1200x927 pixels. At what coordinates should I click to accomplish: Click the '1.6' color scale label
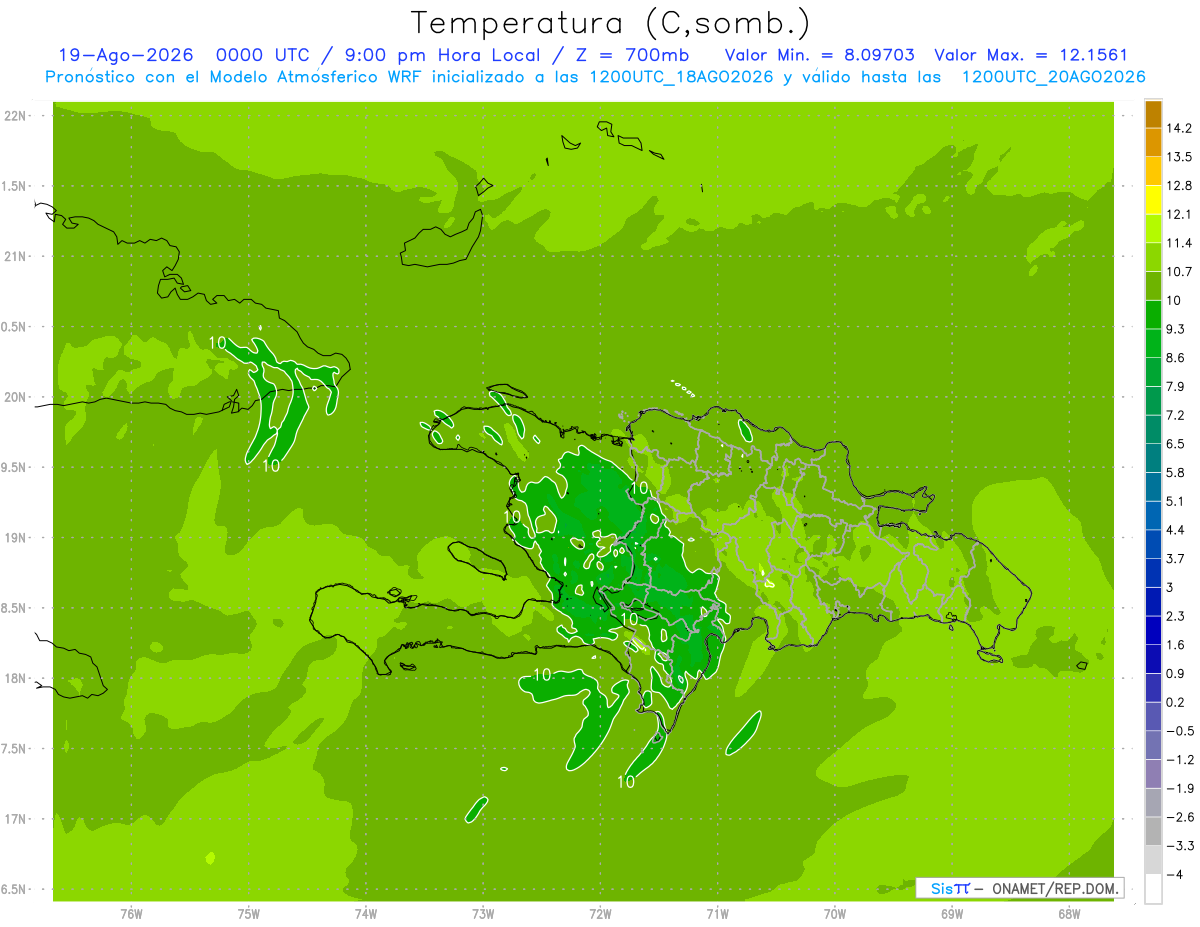click(1175, 645)
